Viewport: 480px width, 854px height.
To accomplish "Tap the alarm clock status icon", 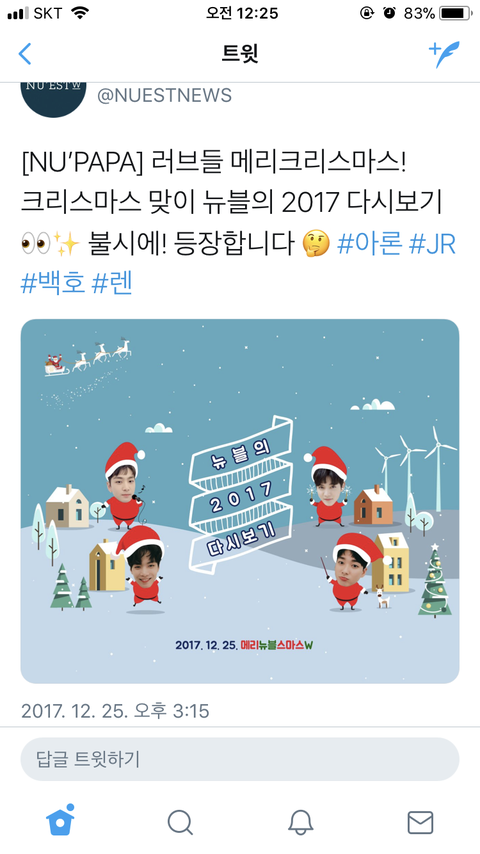I will point(389,13).
